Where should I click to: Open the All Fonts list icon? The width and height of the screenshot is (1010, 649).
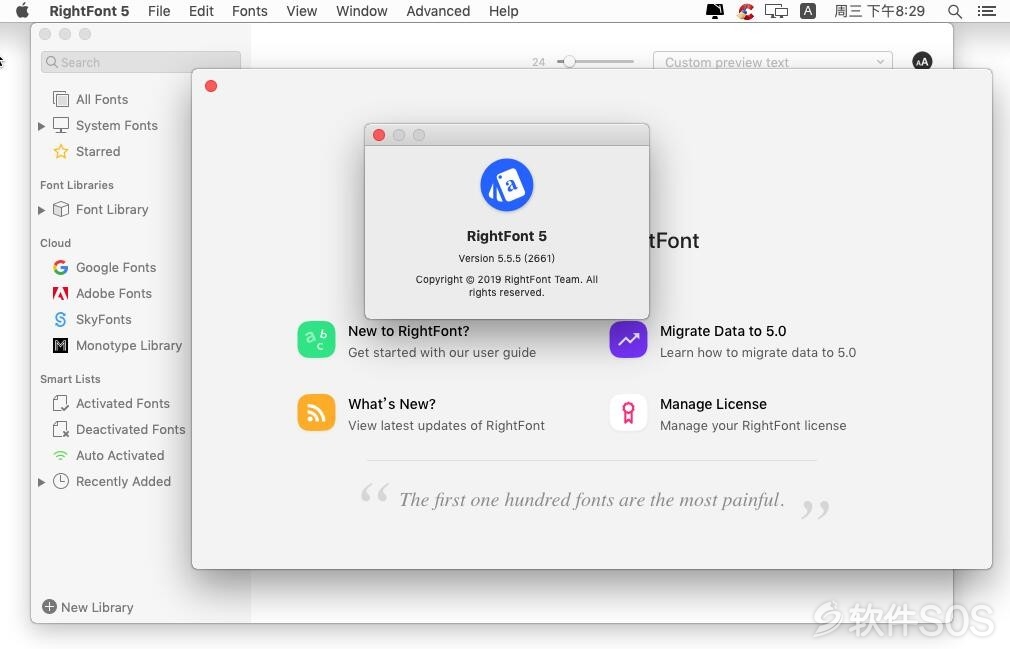61,99
